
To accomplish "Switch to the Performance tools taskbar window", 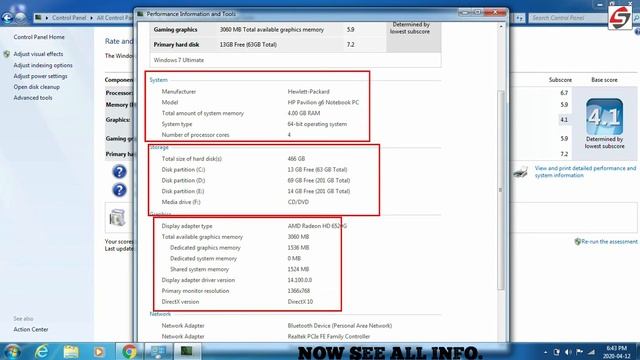I will click(187, 351).
